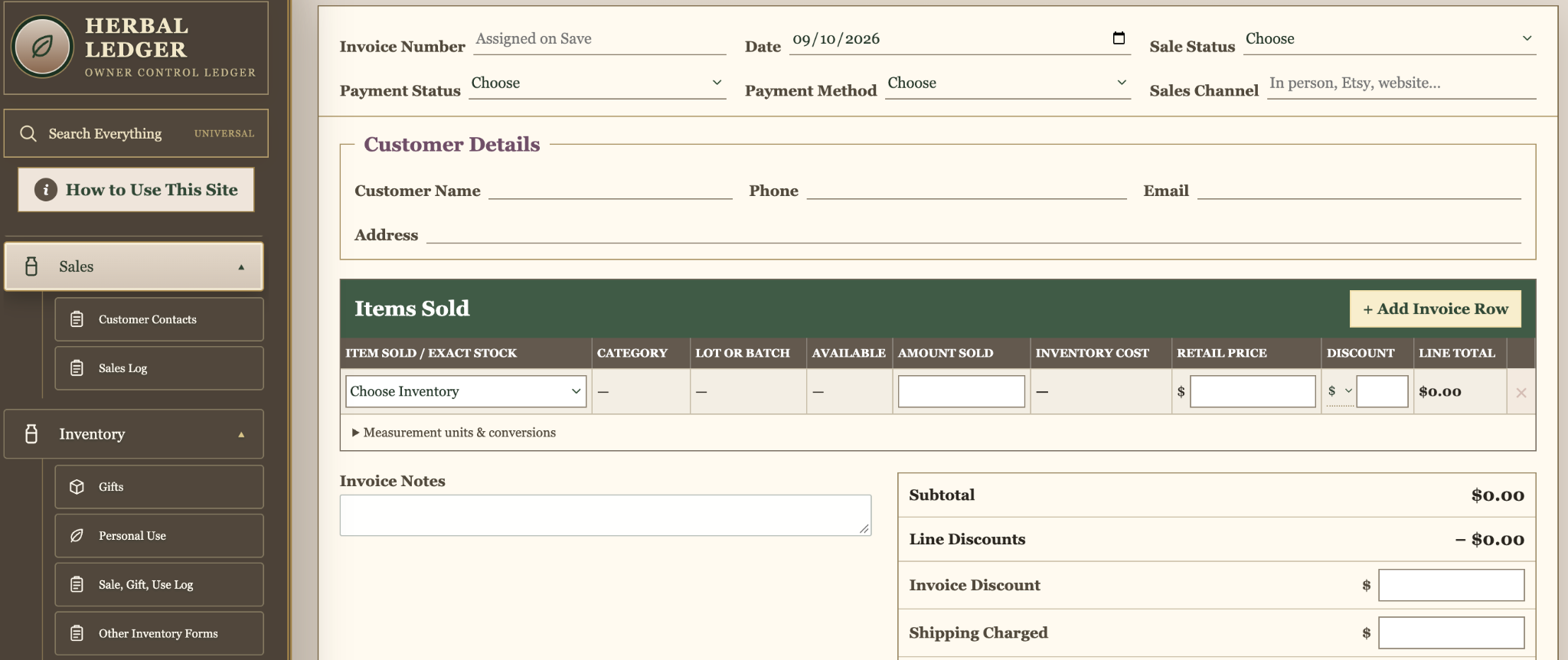
Task: Click the Email field
Action: pos(1359,187)
